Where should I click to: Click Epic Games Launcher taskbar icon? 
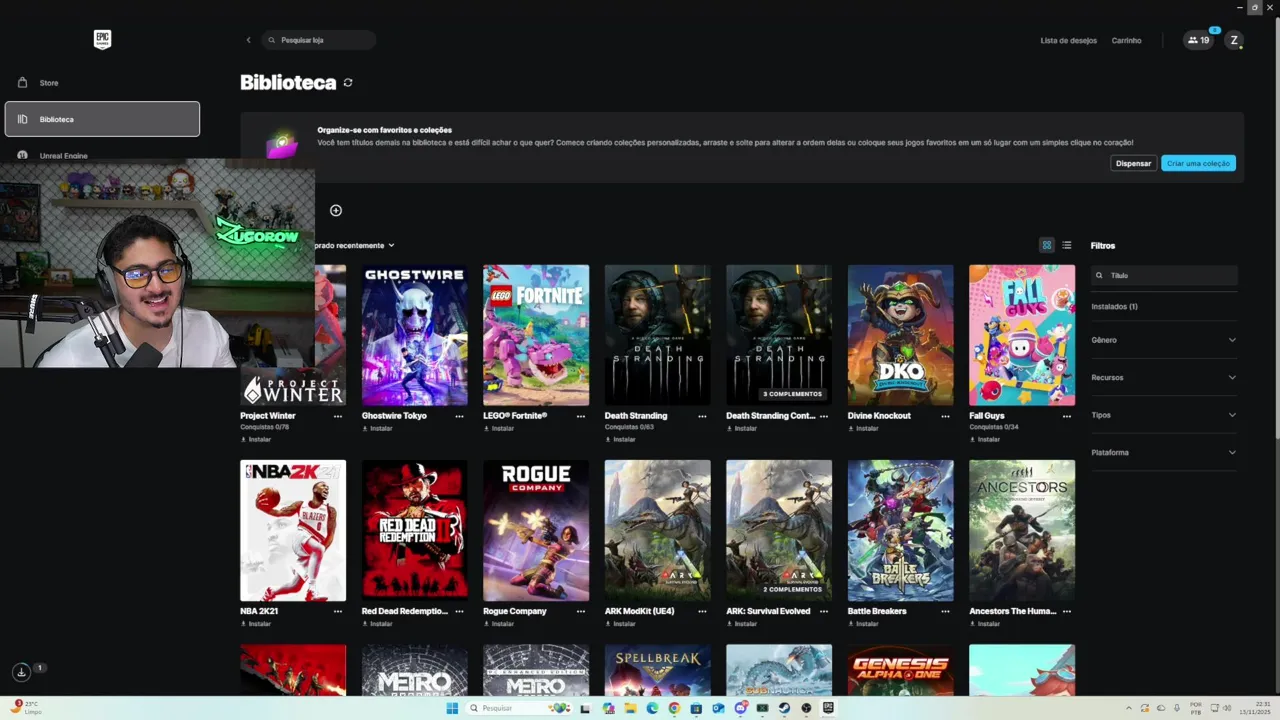(x=828, y=708)
